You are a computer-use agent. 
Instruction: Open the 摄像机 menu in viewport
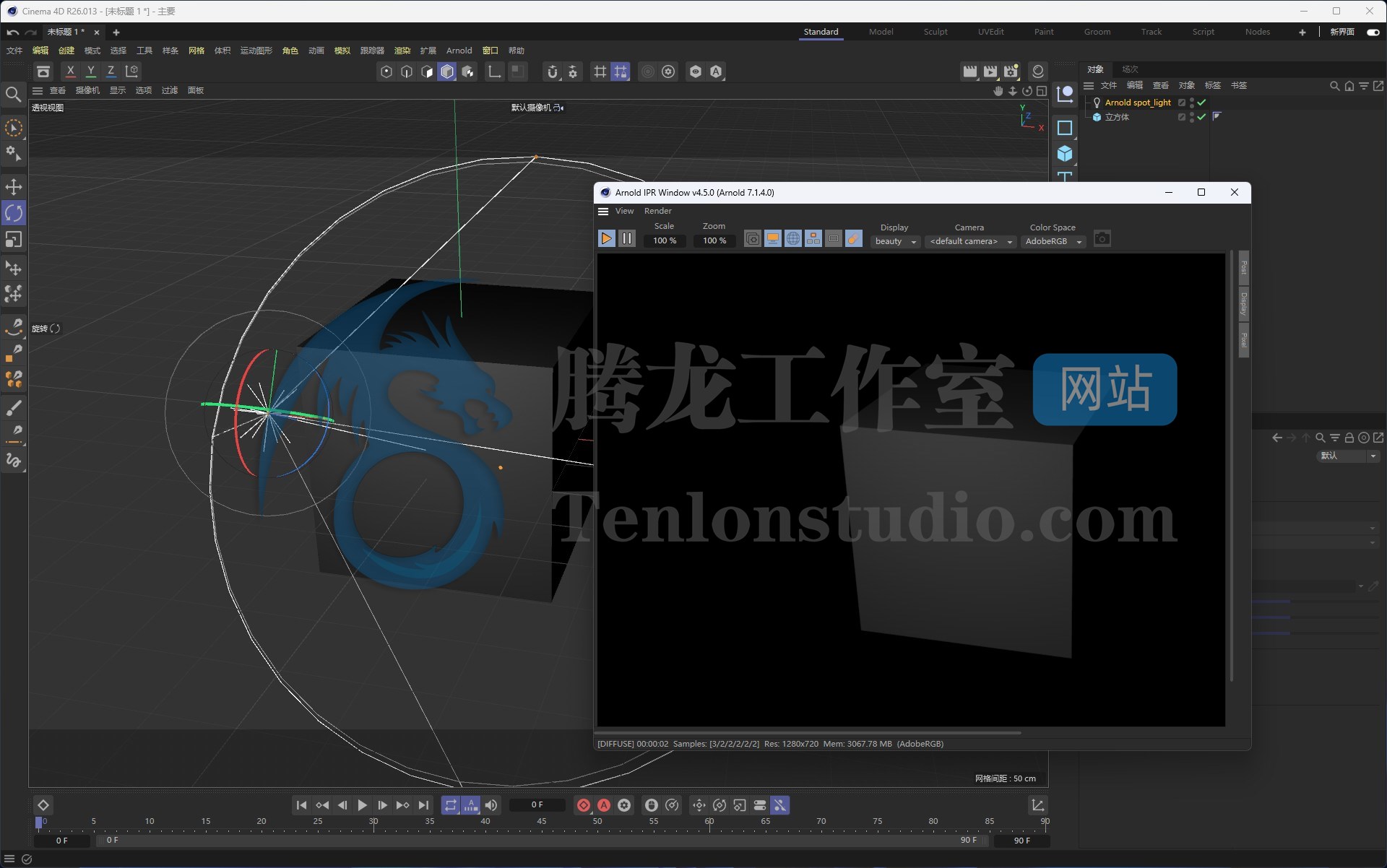87,90
